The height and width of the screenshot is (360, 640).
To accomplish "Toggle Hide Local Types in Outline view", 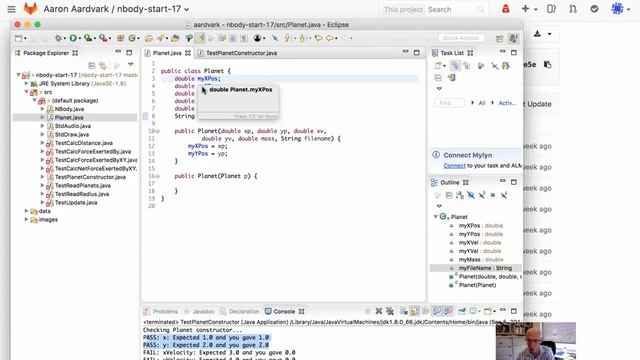I will [x=504, y=196].
